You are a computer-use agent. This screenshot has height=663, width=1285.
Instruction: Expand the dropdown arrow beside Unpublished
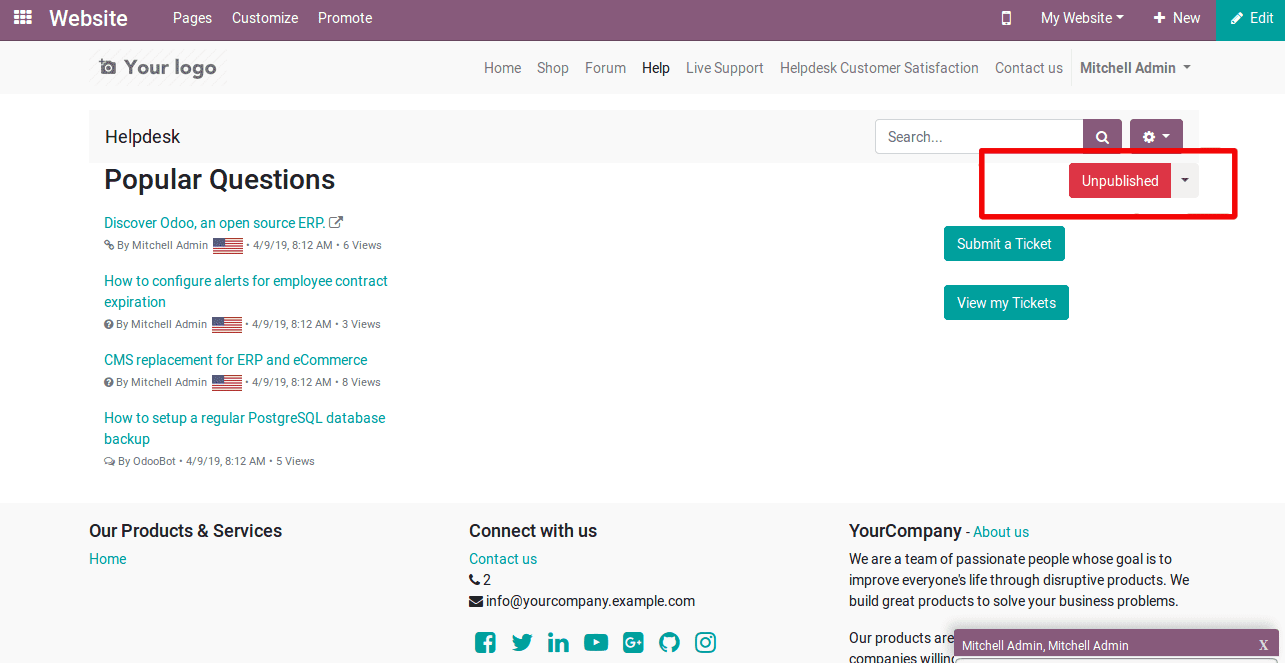[1185, 181]
